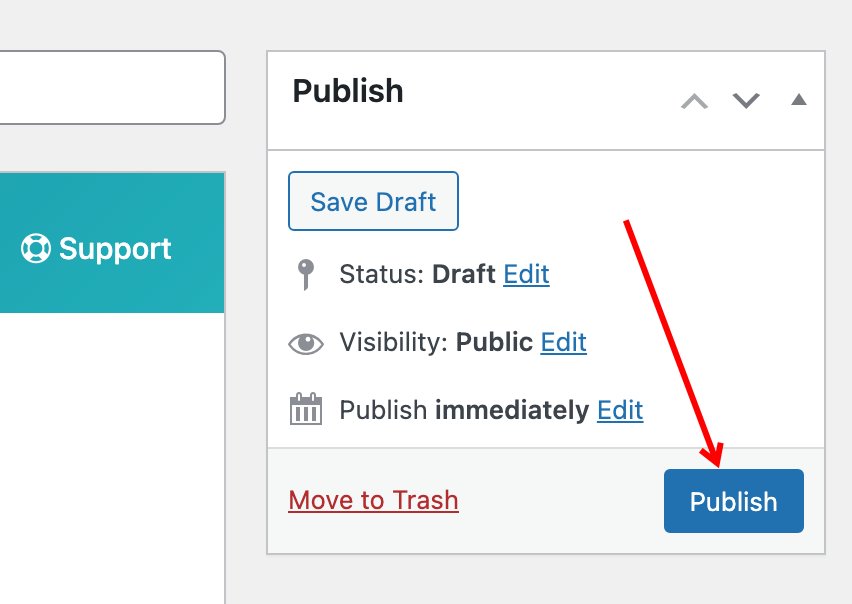The width and height of the screenshot is (852, 604).
Task: Click the Publish panel heading
Action: point(348,91)
